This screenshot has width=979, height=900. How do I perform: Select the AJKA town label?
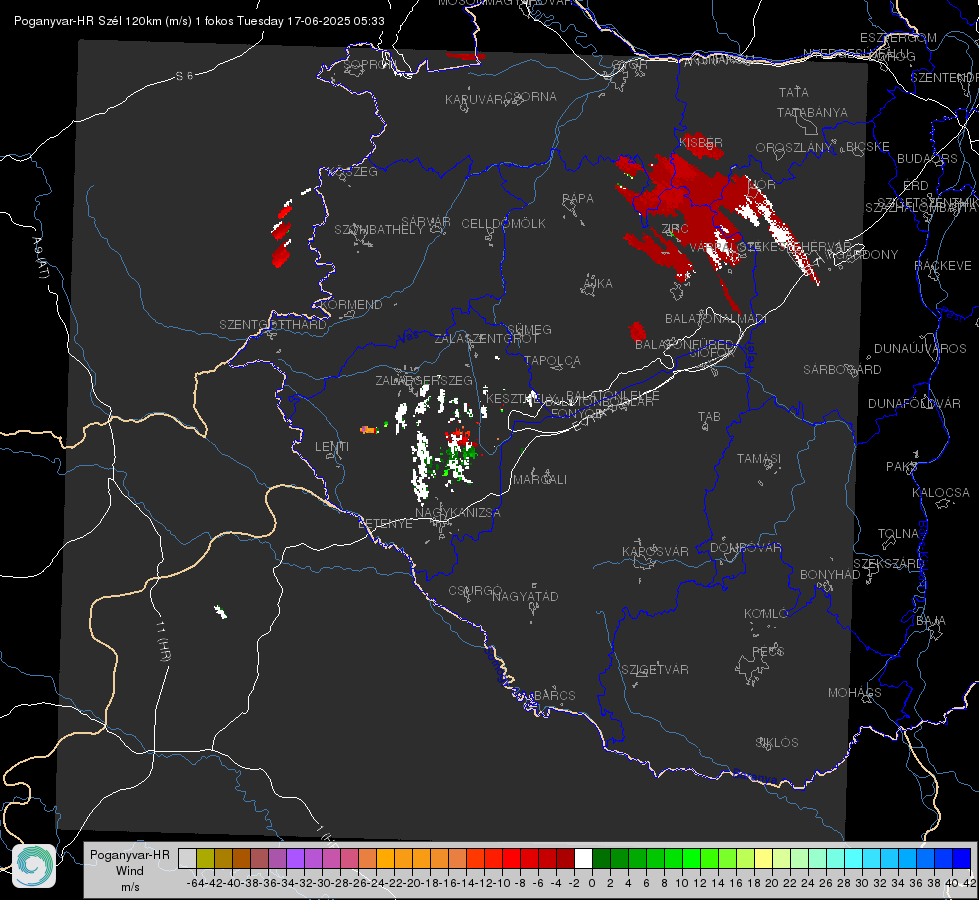pyautogui.click(x=598, y=284)
